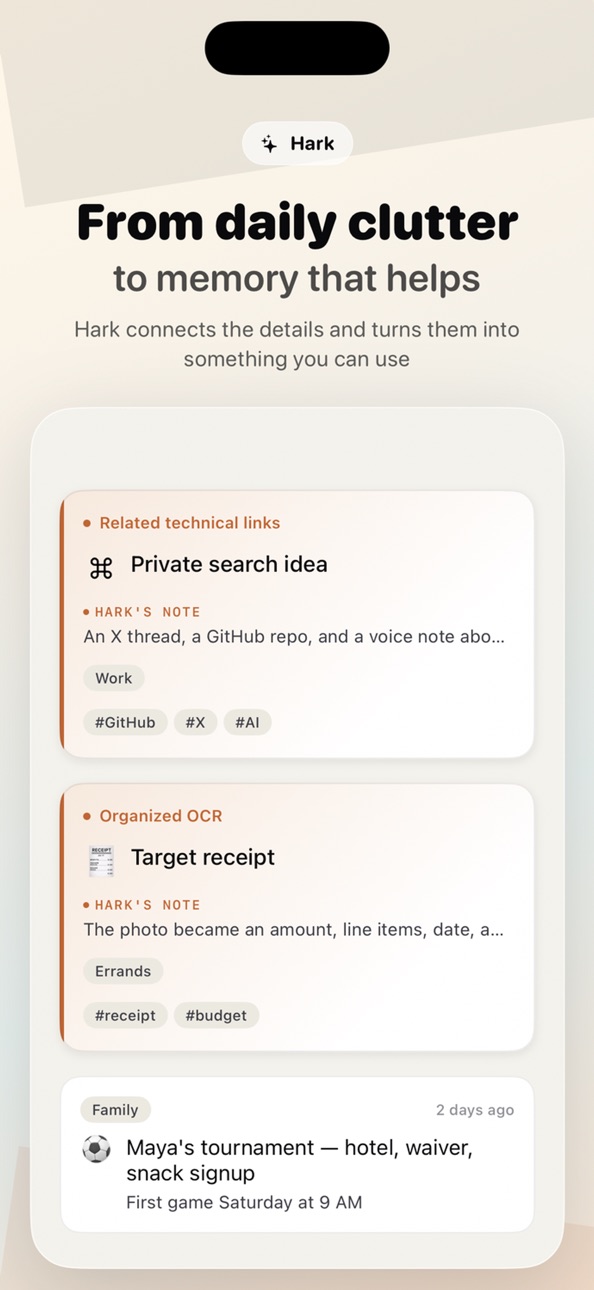Open the Target receipt card title
This screenshot has height=1290, width=594.
point(203,857)
